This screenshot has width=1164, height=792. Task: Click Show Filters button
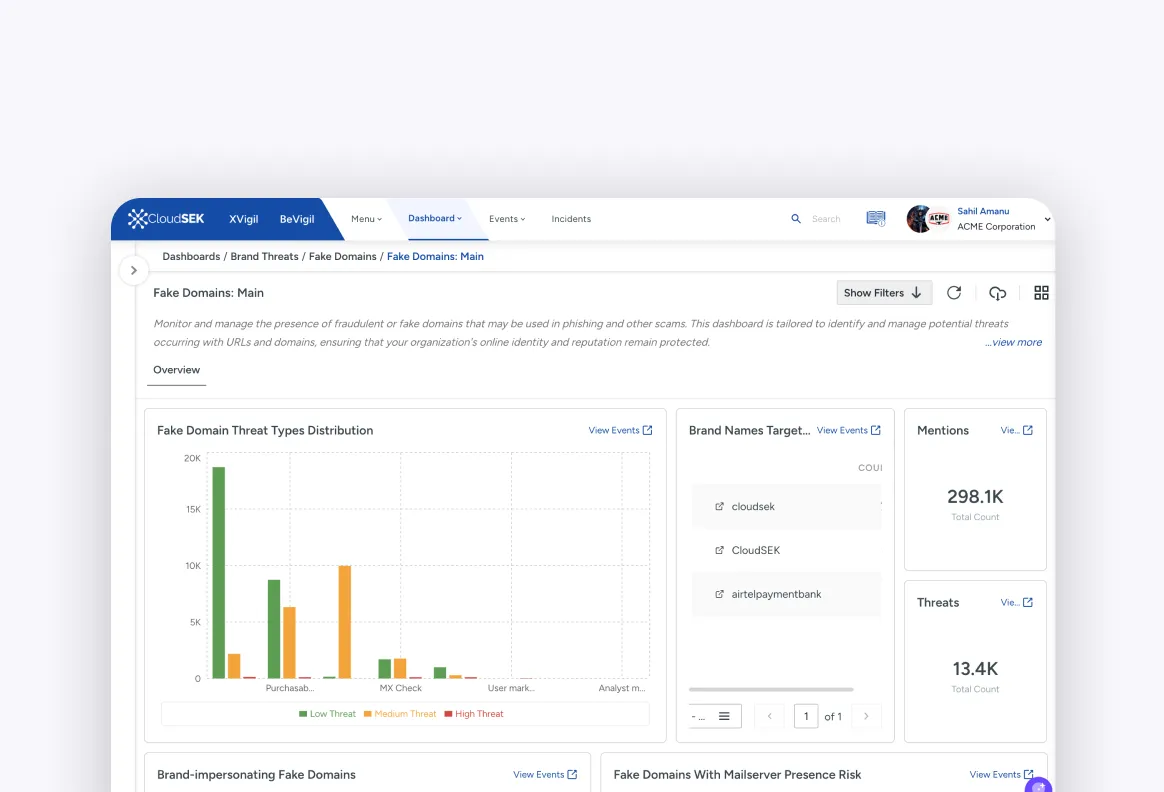pyautogui.click(x=883, y=292)
